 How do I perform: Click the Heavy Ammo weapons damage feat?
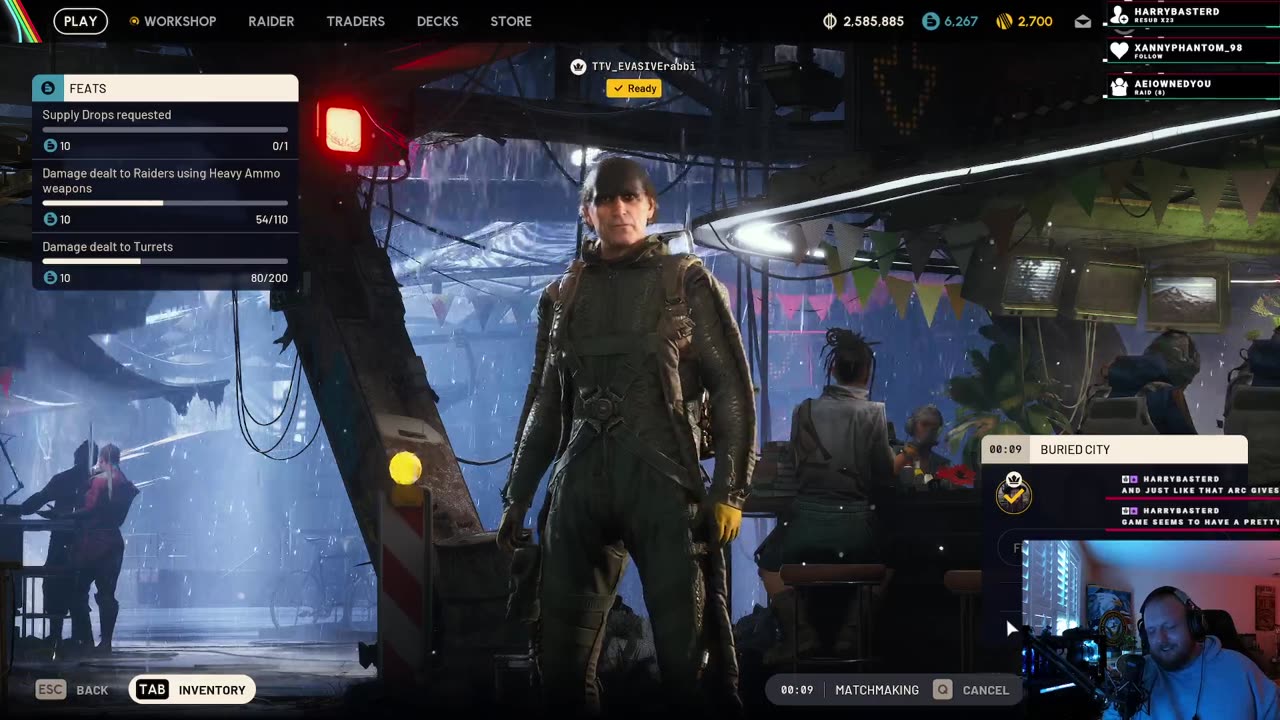pyautogui.click(x=165, y=196)
